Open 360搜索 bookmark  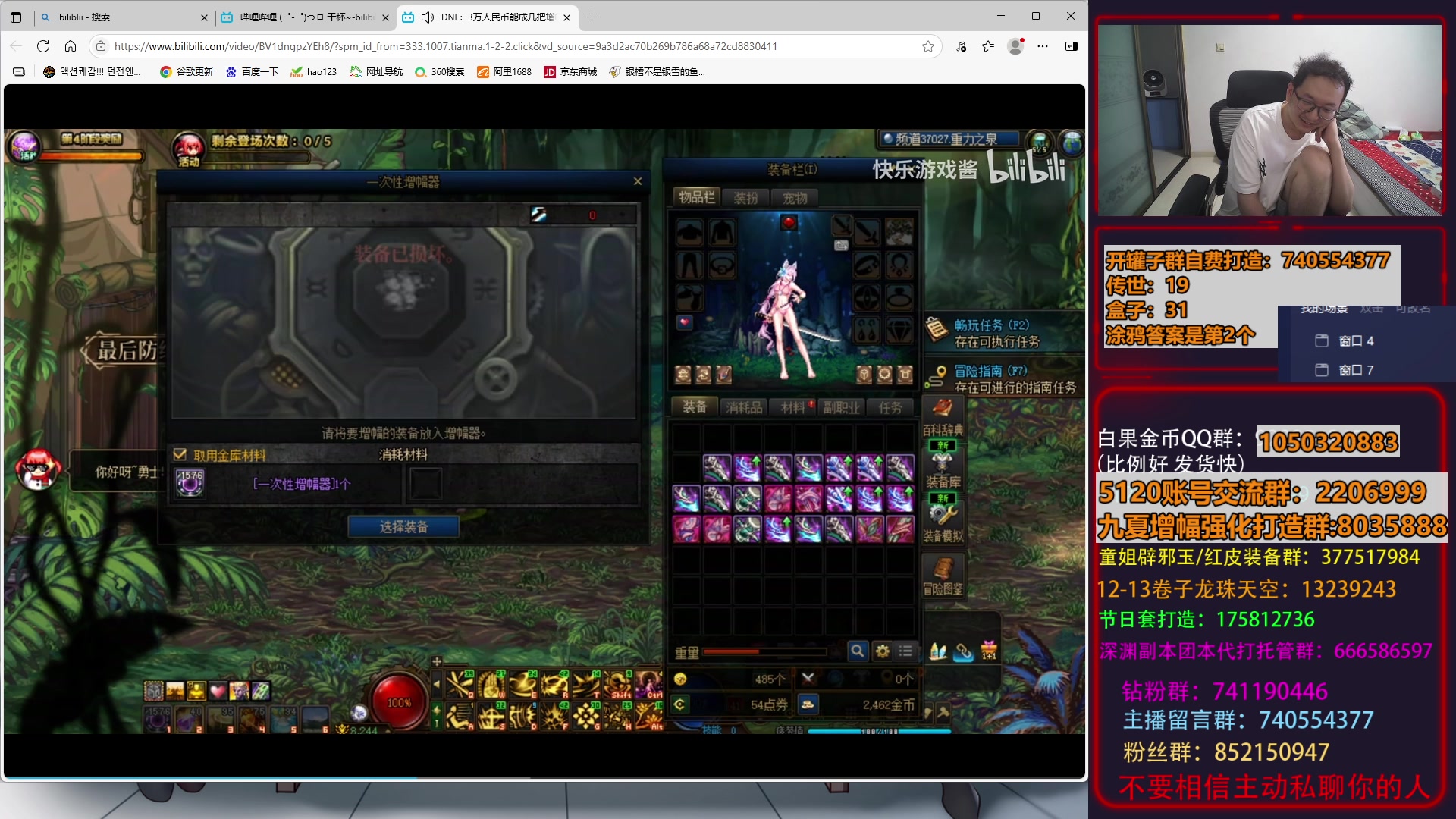[440, 72]
